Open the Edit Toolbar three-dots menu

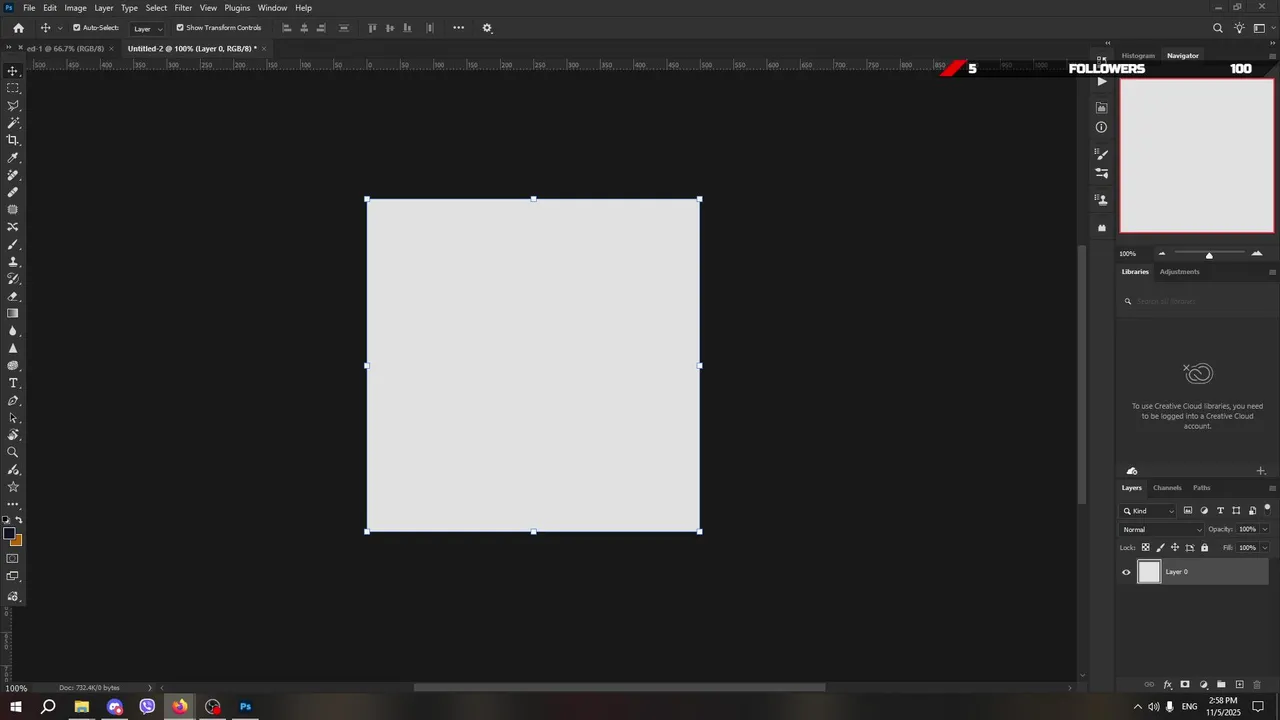click(x=13, y=504)
